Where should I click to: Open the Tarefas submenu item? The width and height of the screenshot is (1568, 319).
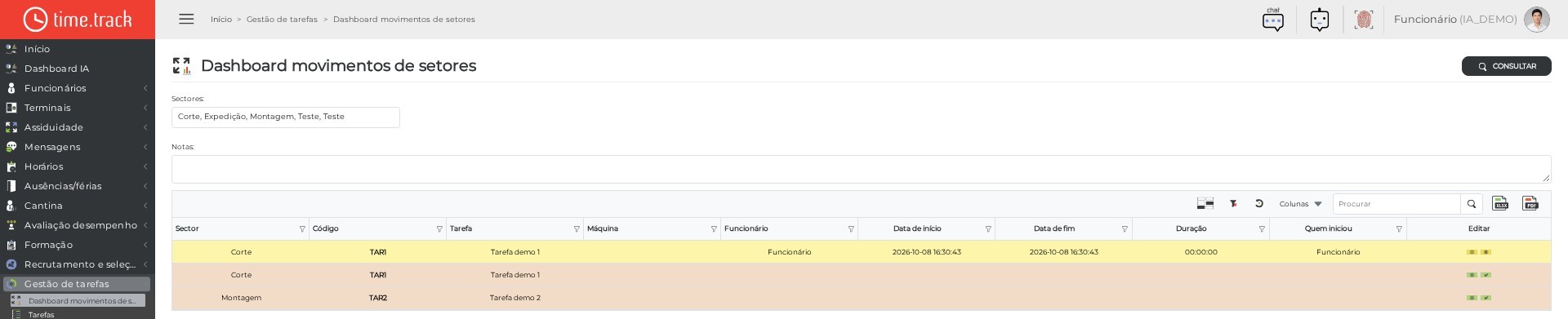41,314
